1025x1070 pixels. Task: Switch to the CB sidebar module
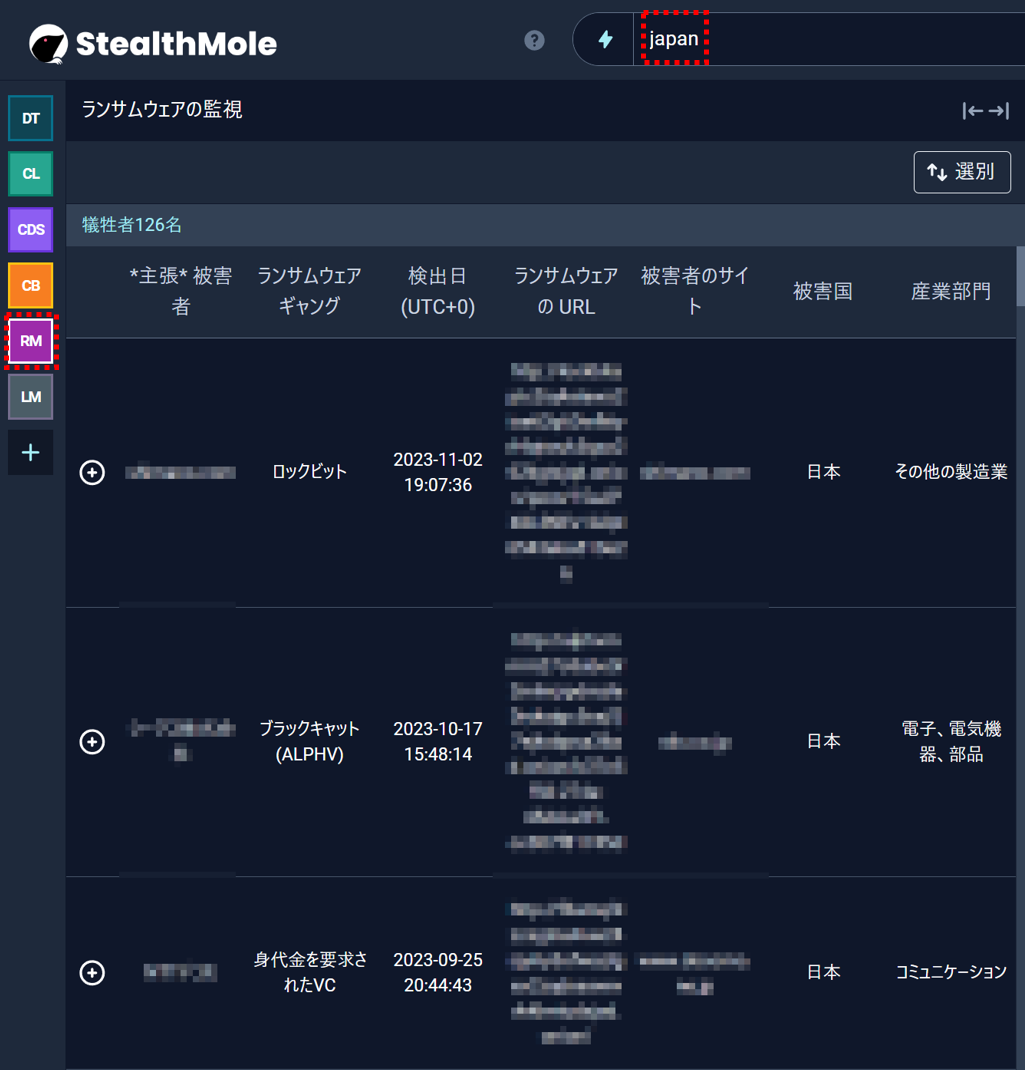tap(31, 285)
